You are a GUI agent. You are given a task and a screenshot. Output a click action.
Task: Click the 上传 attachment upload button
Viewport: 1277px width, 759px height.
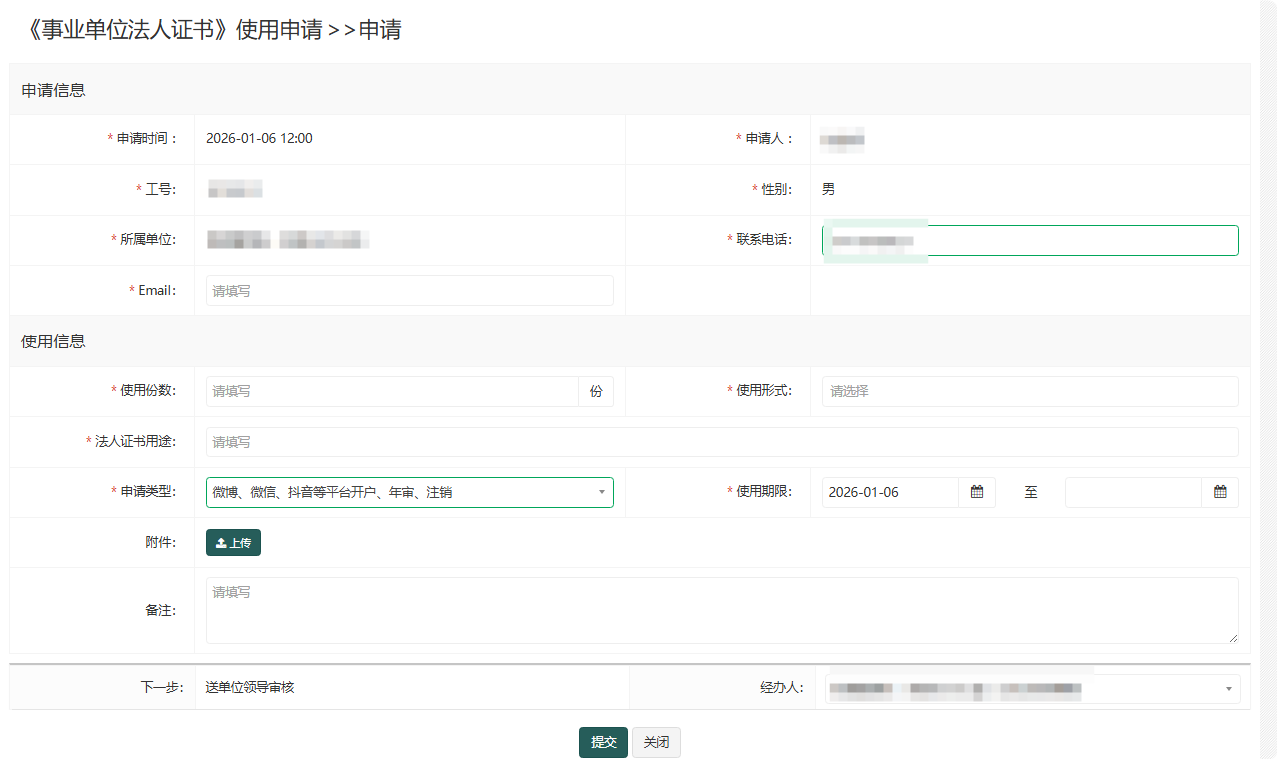pyautogui.click(x=233, y=542)
